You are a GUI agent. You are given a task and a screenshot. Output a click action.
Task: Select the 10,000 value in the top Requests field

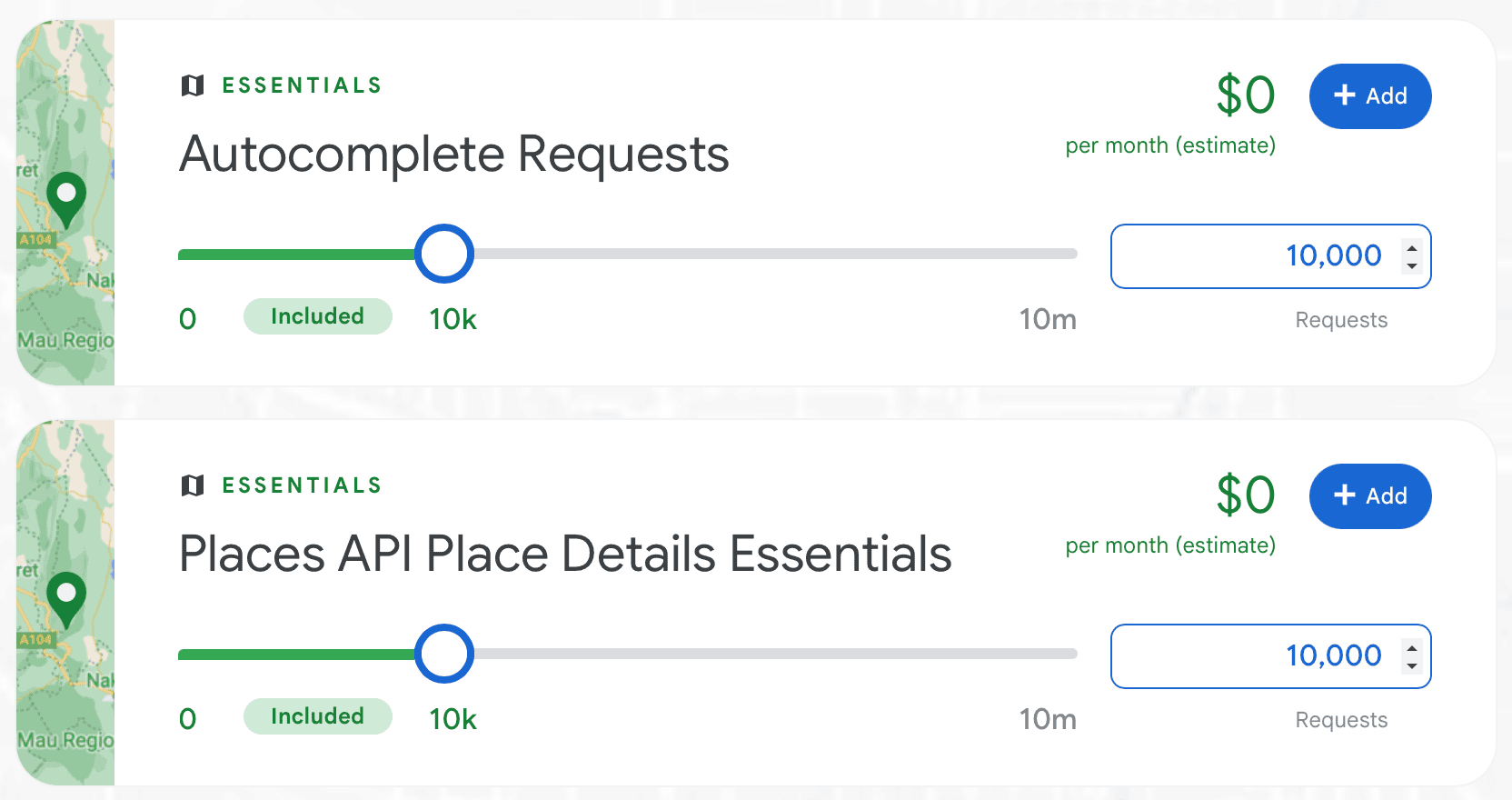coord(1333,255)
